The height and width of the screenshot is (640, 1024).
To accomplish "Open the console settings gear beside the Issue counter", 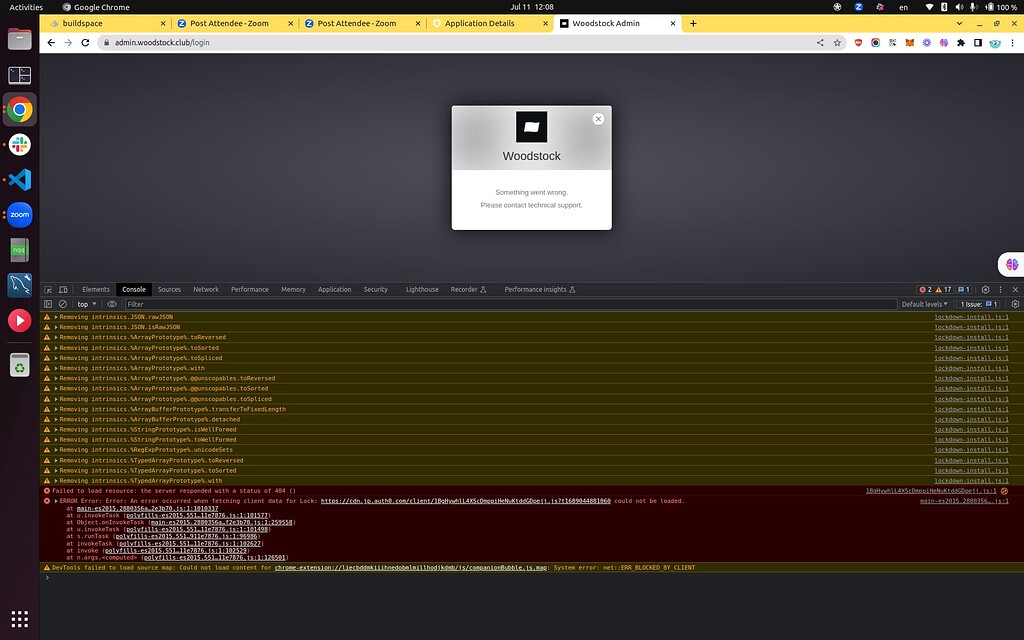I will 1015,304.
